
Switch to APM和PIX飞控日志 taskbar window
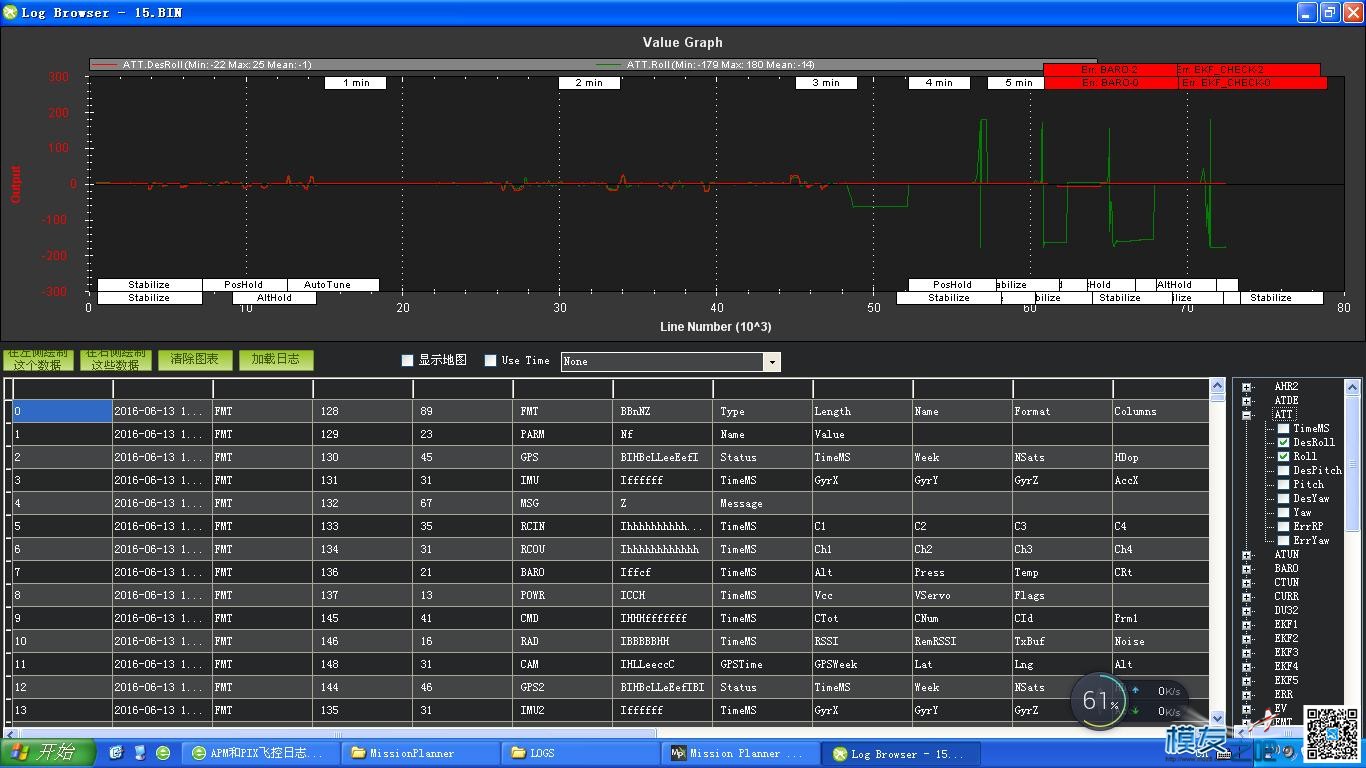pos(260,753)
